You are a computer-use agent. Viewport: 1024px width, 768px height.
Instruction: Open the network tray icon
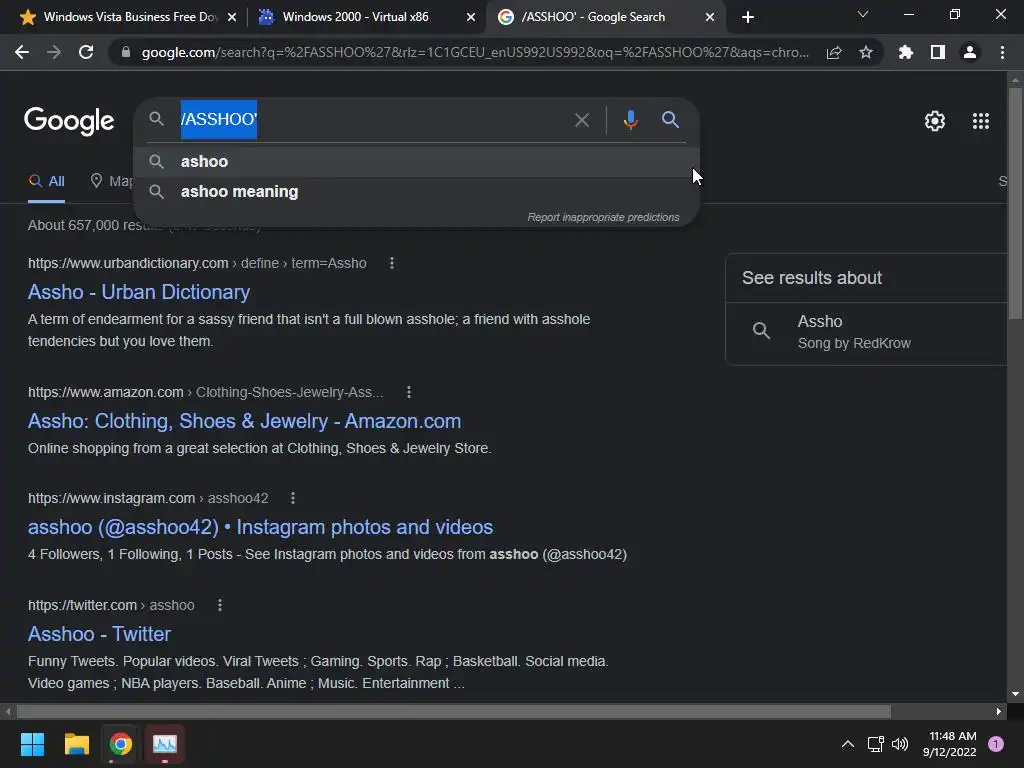pos(875,744)
